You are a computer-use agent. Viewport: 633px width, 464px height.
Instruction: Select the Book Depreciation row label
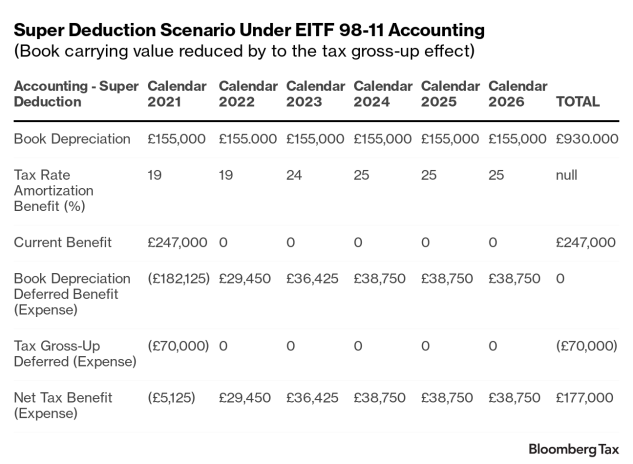coord(73,139)
